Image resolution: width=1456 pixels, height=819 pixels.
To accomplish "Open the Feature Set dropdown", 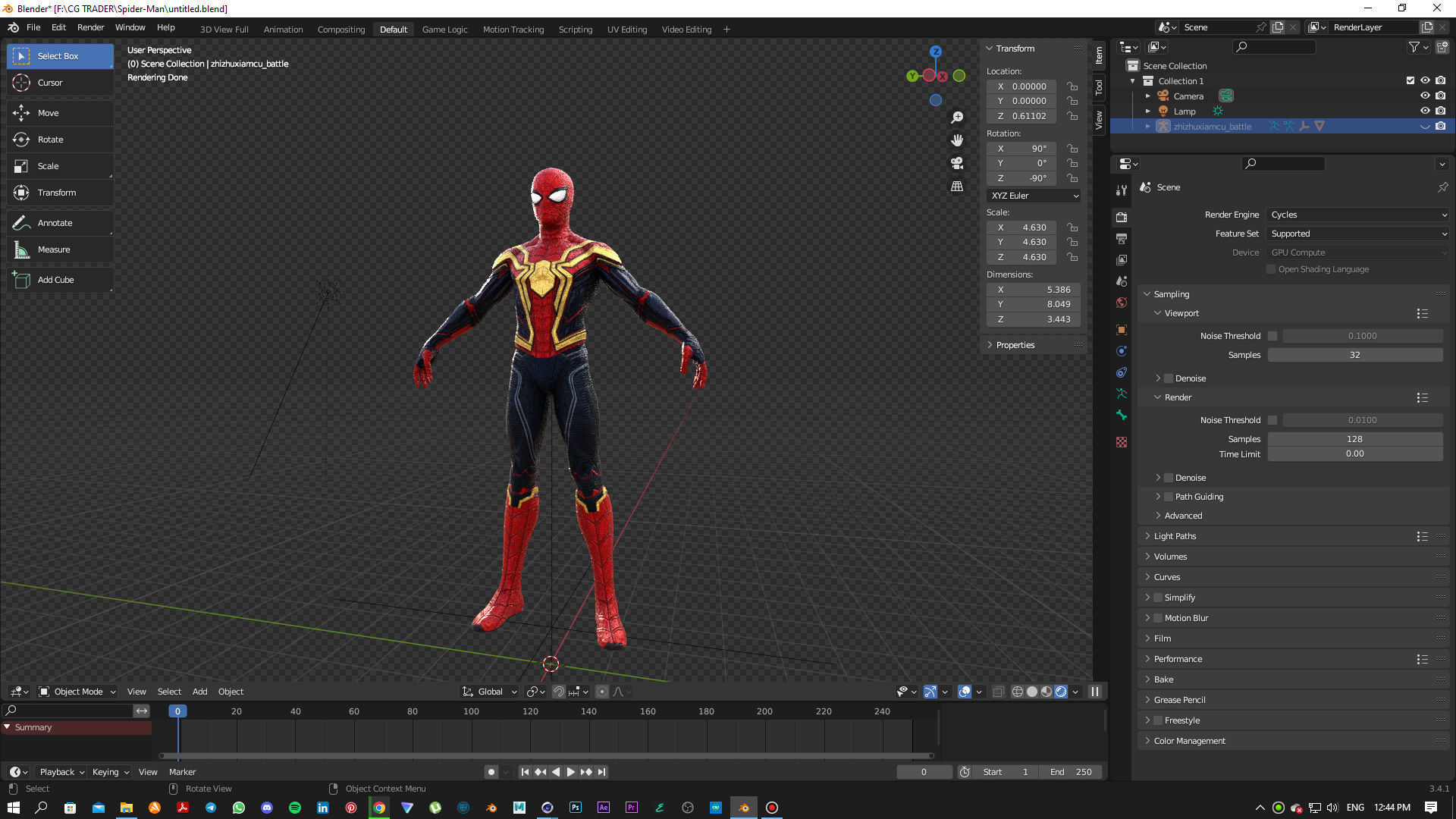I will (1358, 234).
